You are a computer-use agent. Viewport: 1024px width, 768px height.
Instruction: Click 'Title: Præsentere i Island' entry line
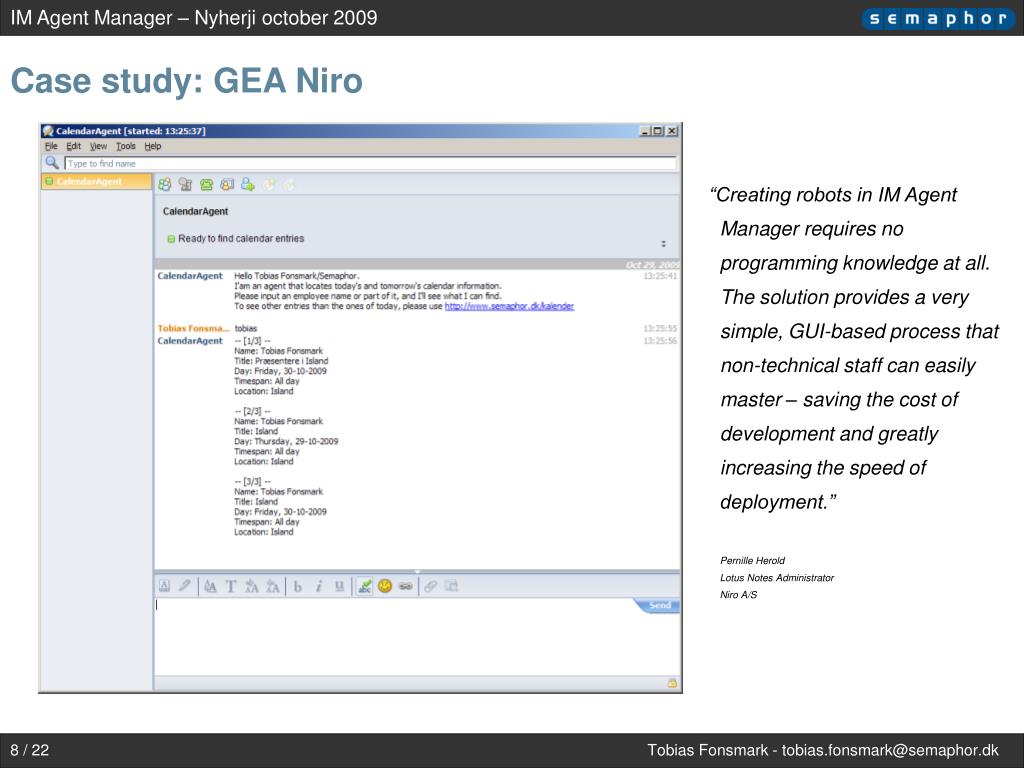[281, 360]
